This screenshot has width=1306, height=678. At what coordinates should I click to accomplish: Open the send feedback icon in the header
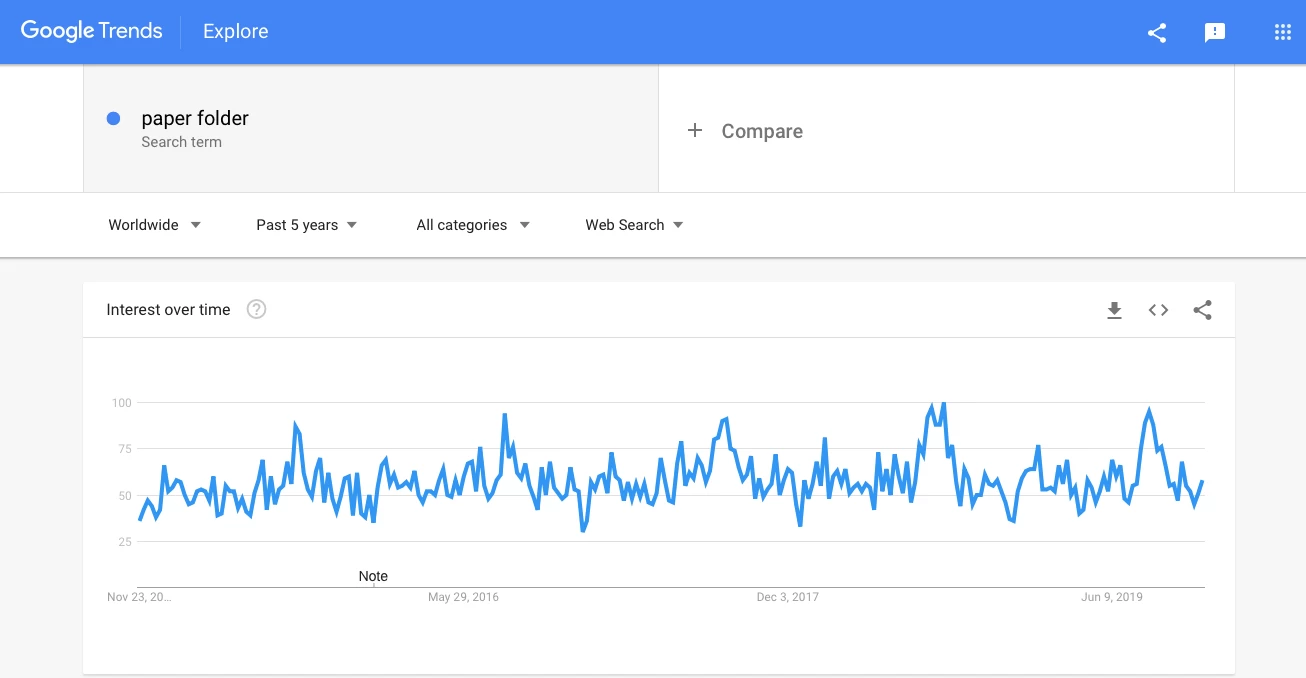[1215, 32]
